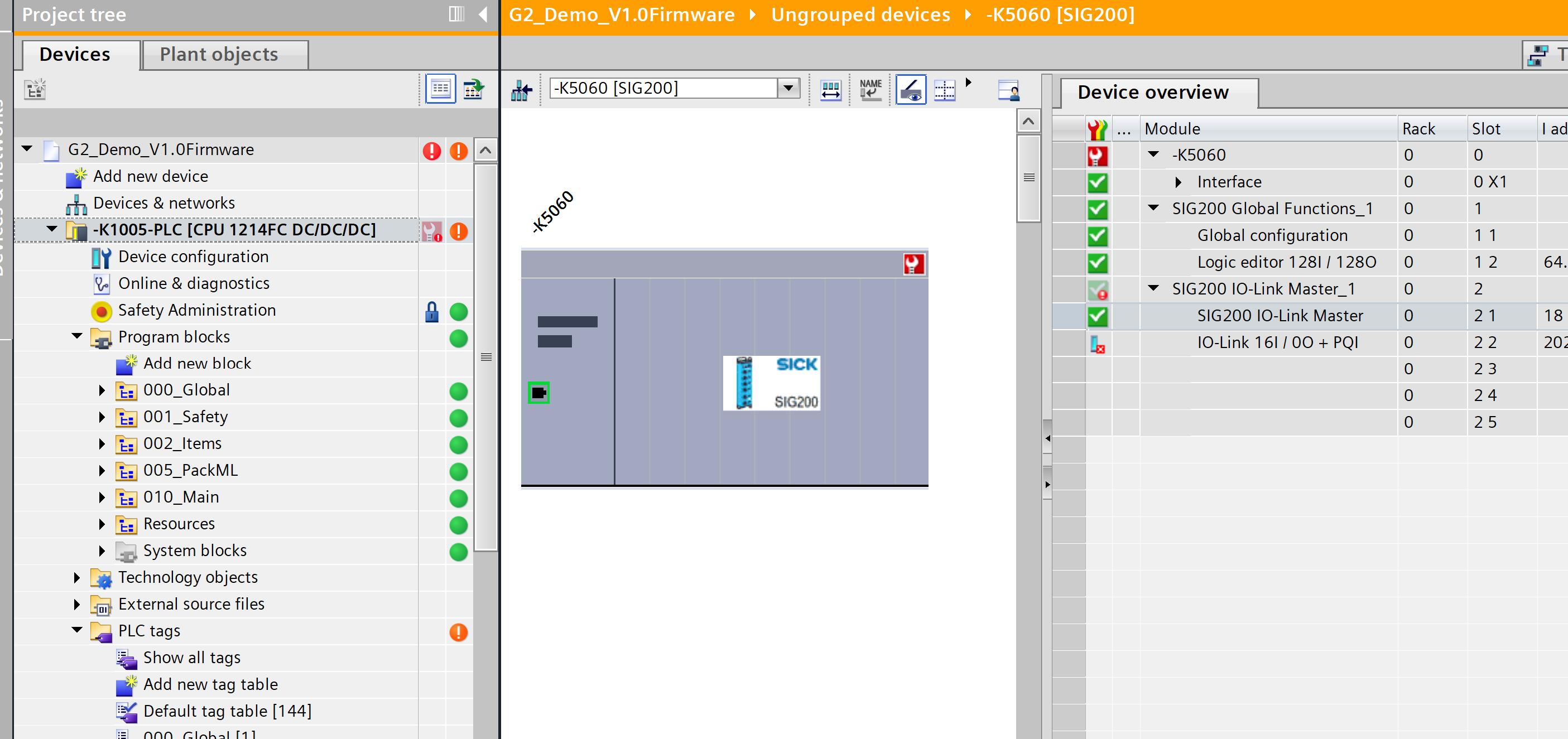Switch to the Plant objects tab
1568x739 pixels.
click(219, 54)
